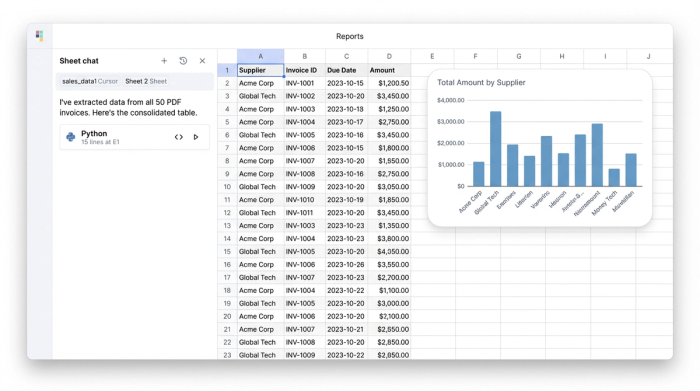Select column B header
700x391 pixels.
304,56
